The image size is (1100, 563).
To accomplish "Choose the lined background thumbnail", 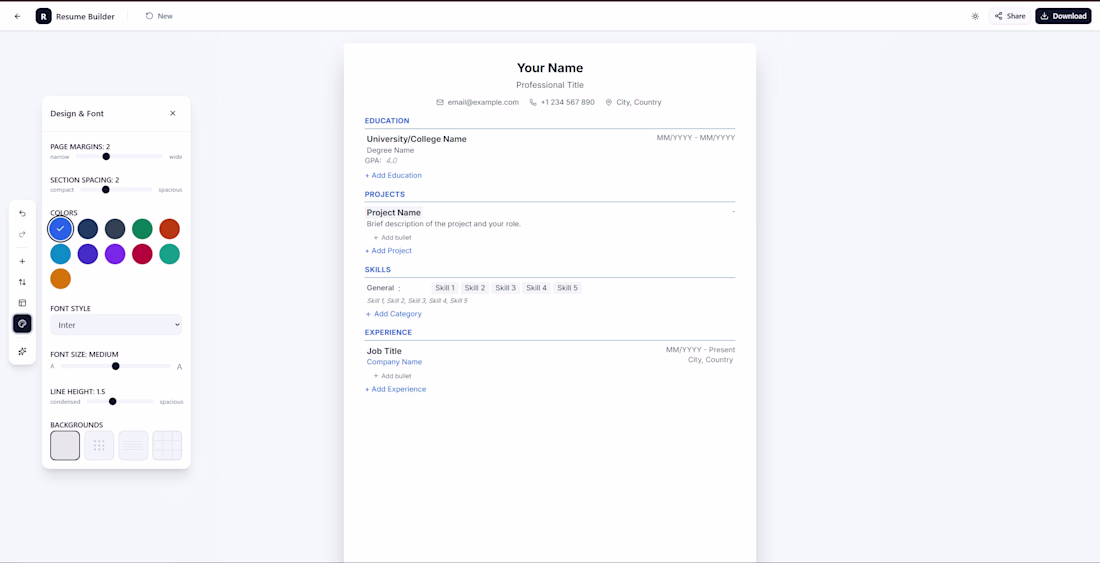I will click(x=133, y=445).
